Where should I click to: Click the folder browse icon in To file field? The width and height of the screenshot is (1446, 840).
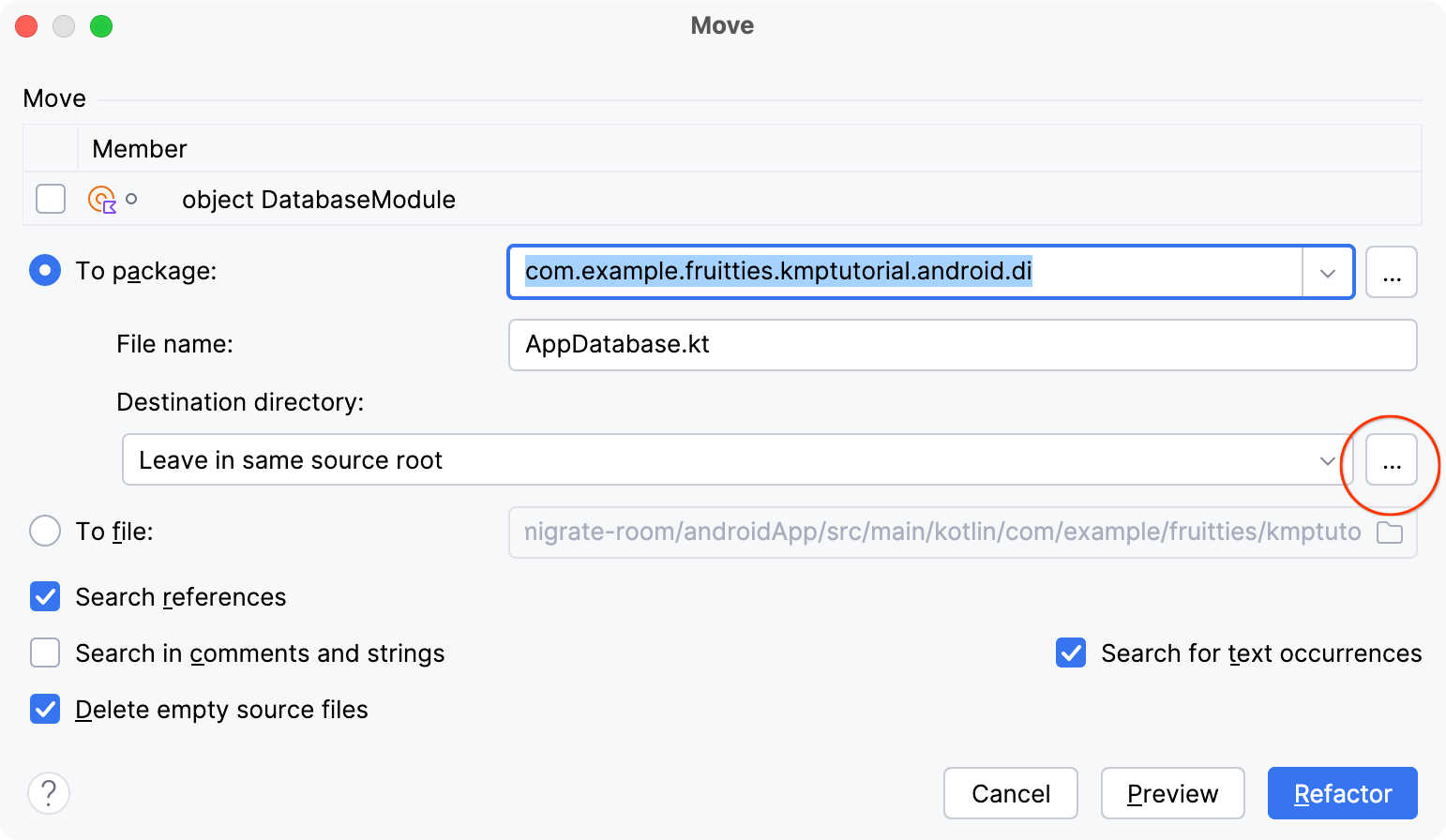[1389, 532]
